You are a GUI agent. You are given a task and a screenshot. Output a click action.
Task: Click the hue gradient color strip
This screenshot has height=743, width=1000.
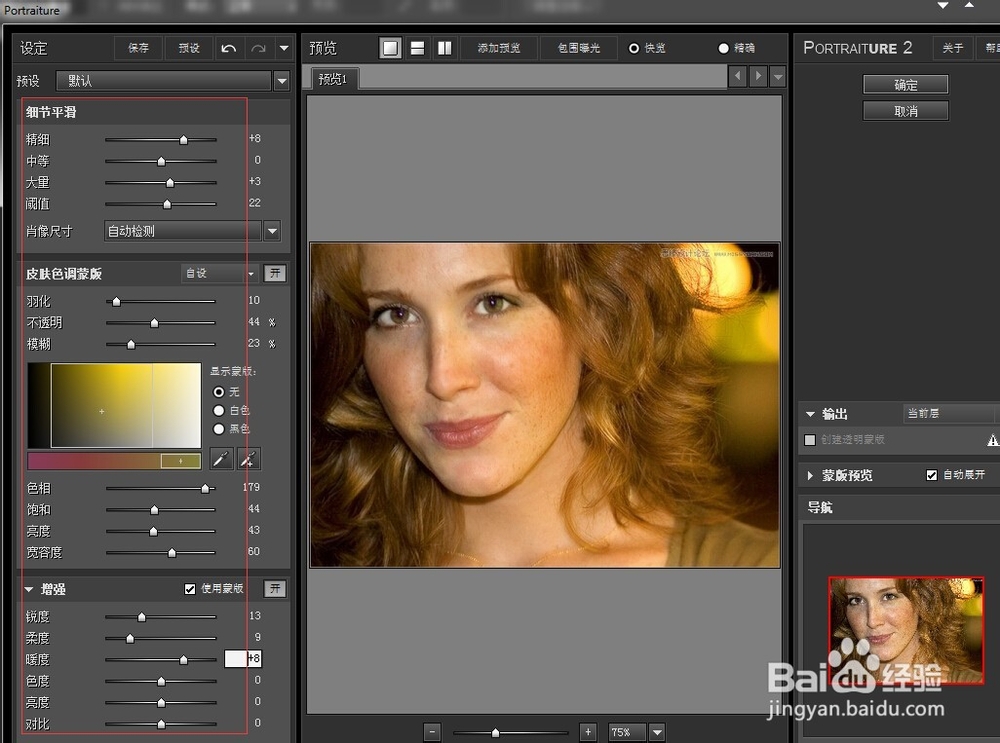point(114,460)
